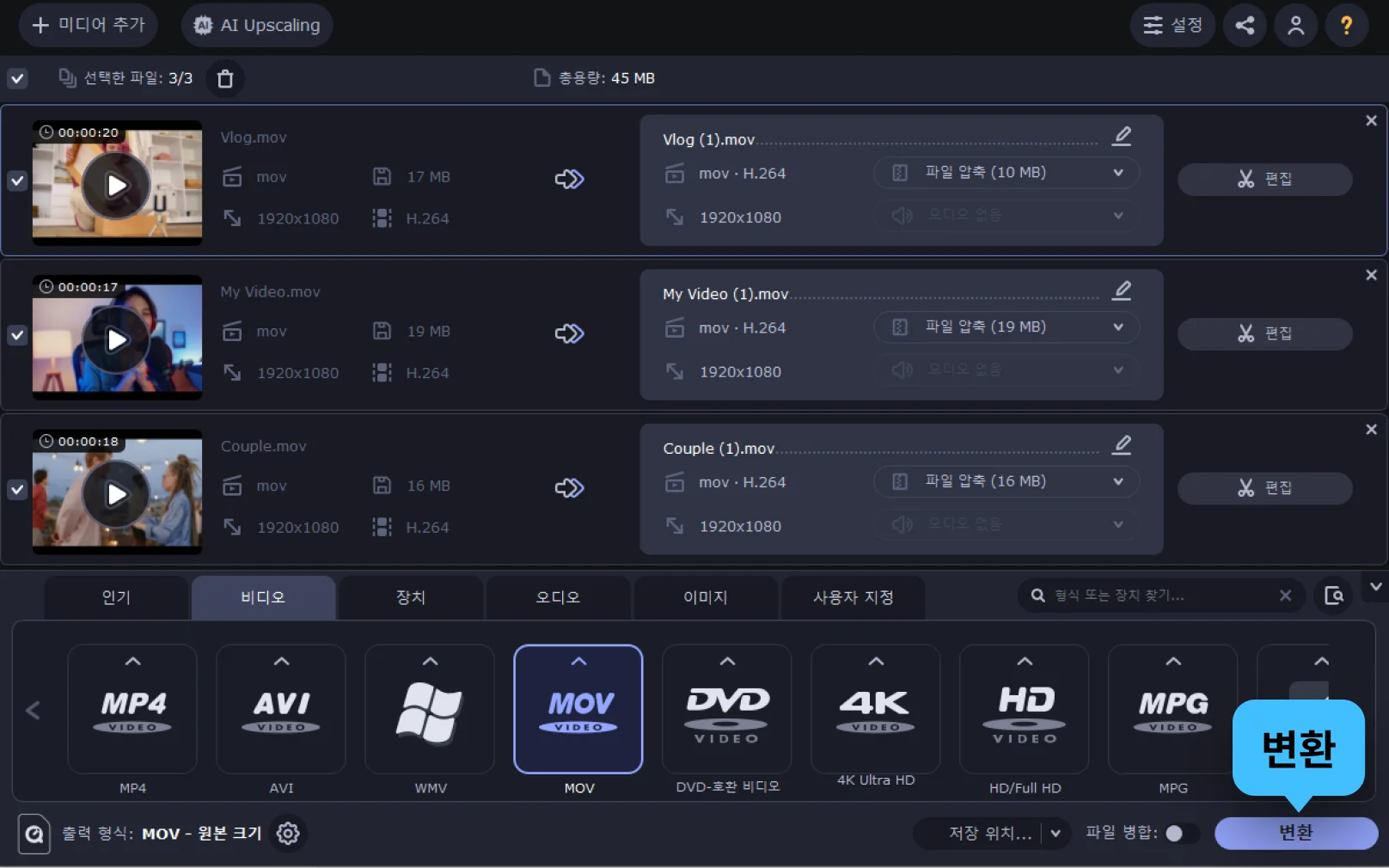This screenshot has width=1389, height=868.
Task: Collapse the format panel with chevron
Action: tap(1375, 587)
